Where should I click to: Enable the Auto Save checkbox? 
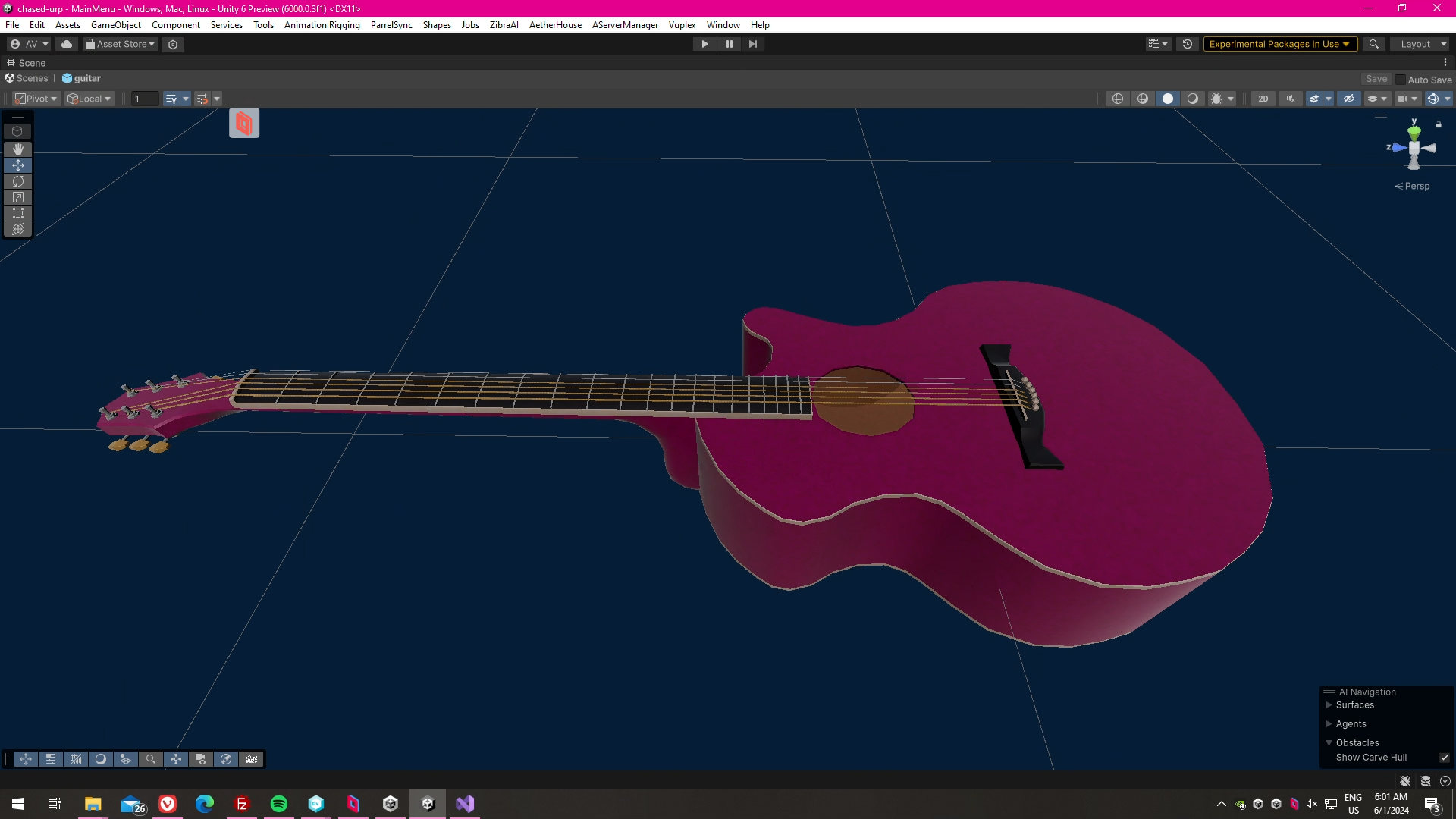1401,80
